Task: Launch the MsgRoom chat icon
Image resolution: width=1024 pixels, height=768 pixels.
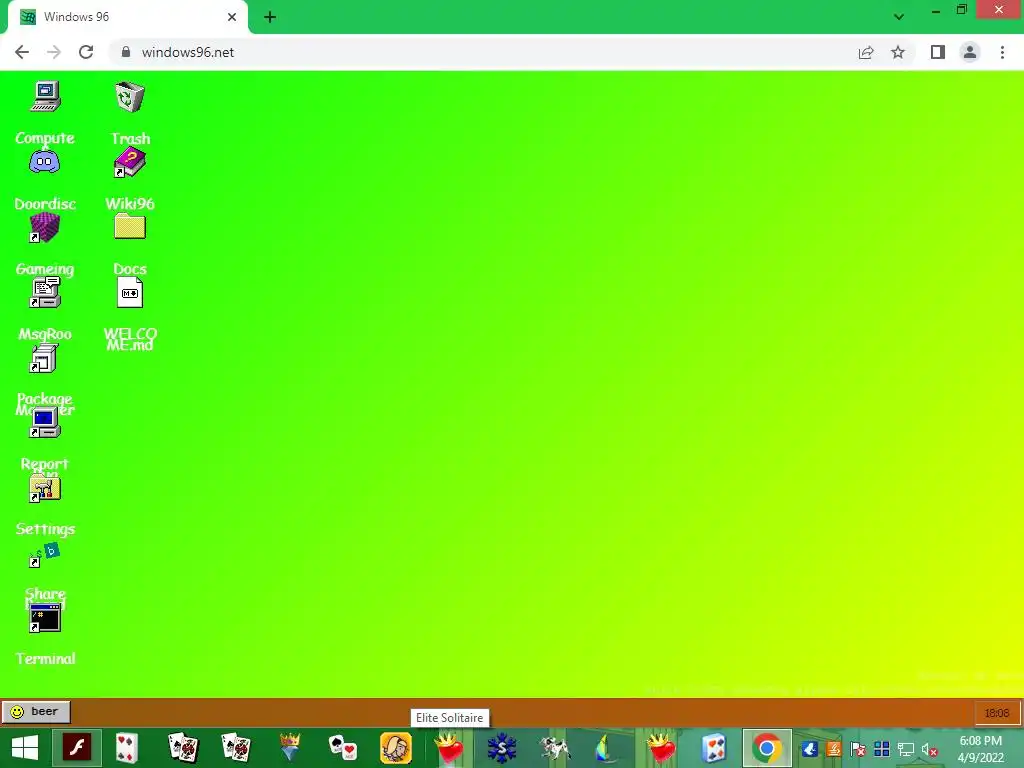Action: 44,292
